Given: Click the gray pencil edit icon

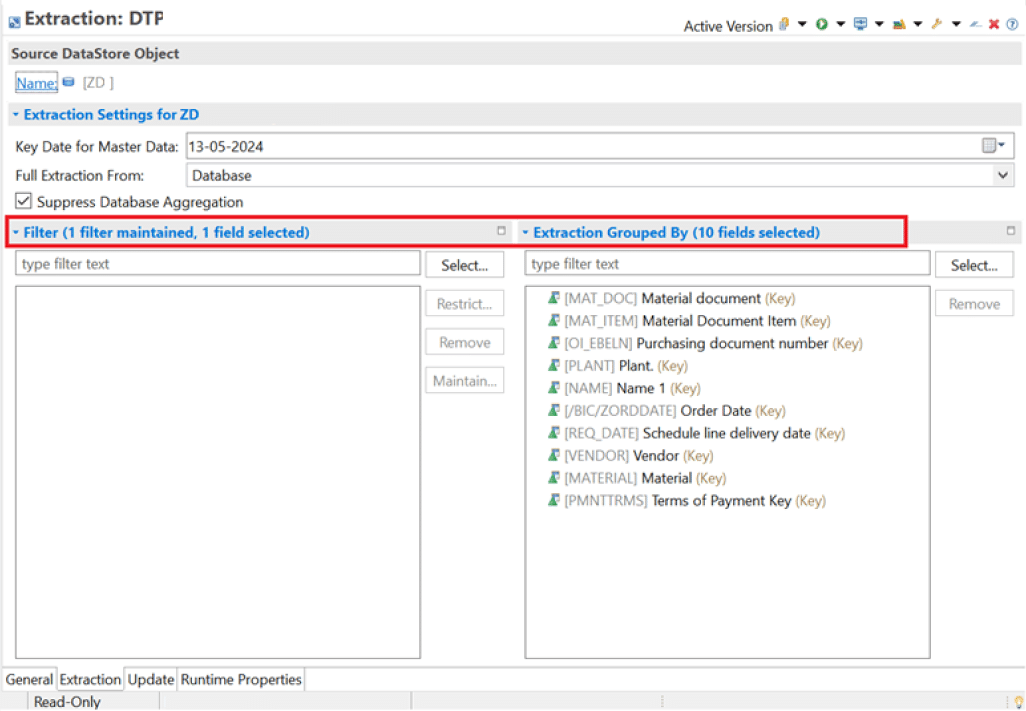Looking at the screenshot, I should [x=976, y=24].
